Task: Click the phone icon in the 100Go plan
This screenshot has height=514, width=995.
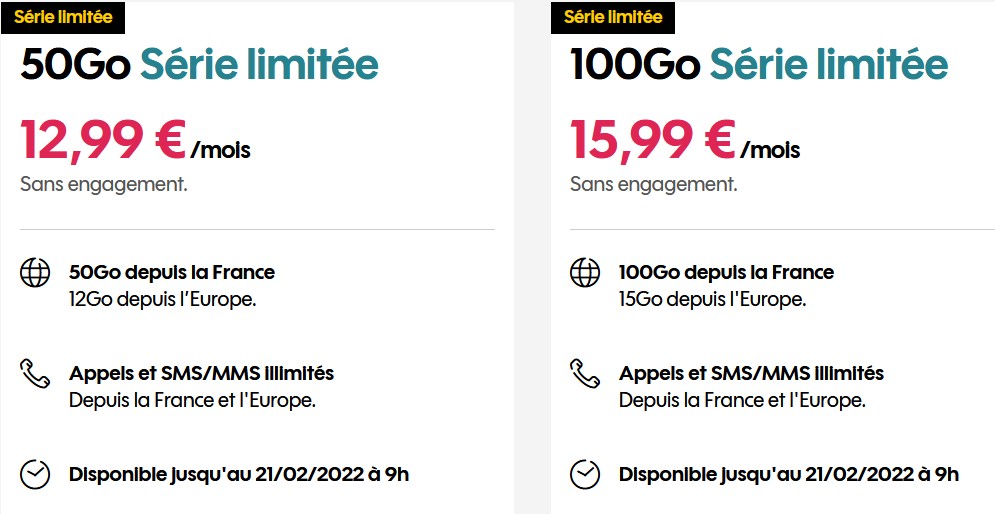Action: pyautogui.click(x=585, y=374)
